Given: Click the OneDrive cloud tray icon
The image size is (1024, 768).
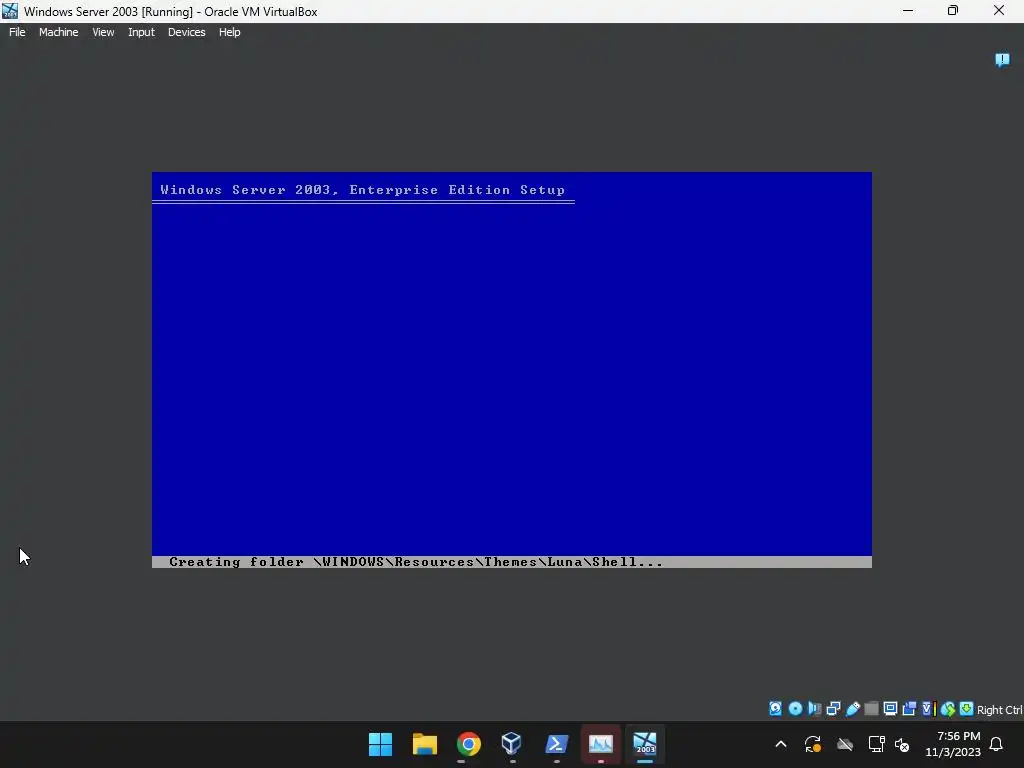Looking at the screenshot, I should [845, 744].
